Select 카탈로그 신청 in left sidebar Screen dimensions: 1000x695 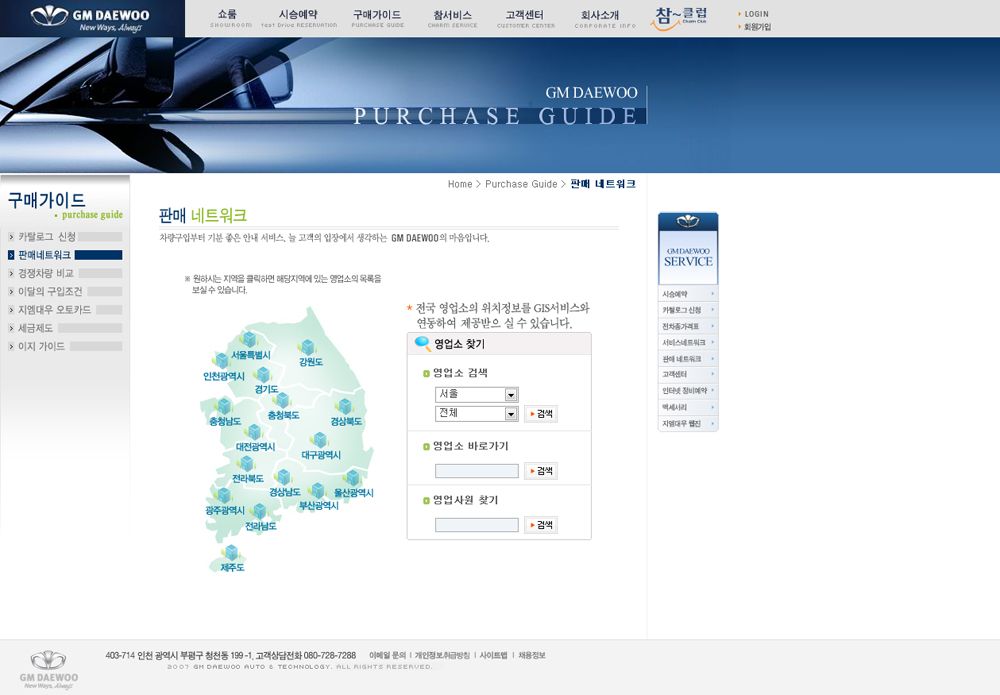click(47, 237)
